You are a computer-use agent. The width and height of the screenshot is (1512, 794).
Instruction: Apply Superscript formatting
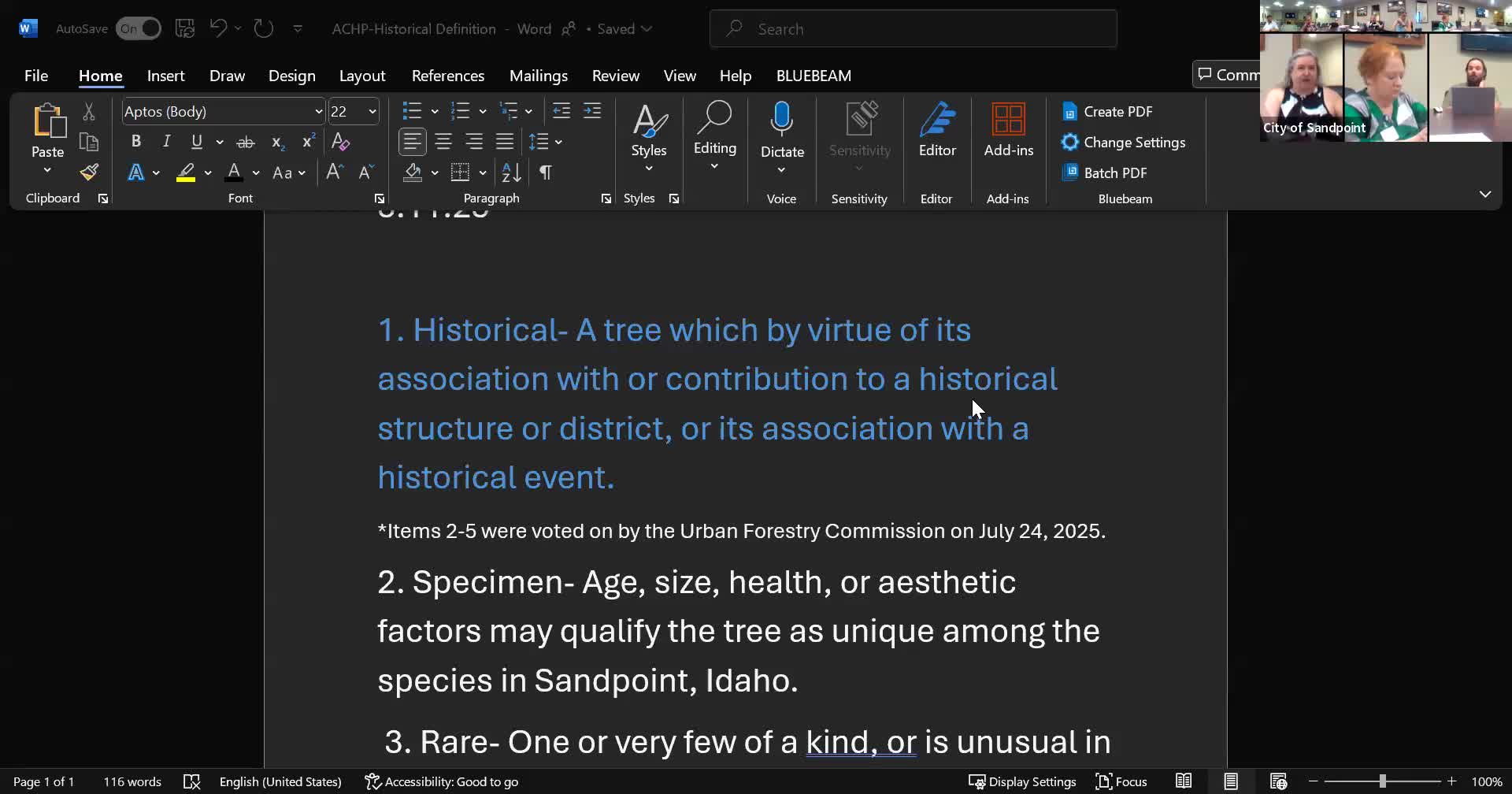tap(308, 143)
